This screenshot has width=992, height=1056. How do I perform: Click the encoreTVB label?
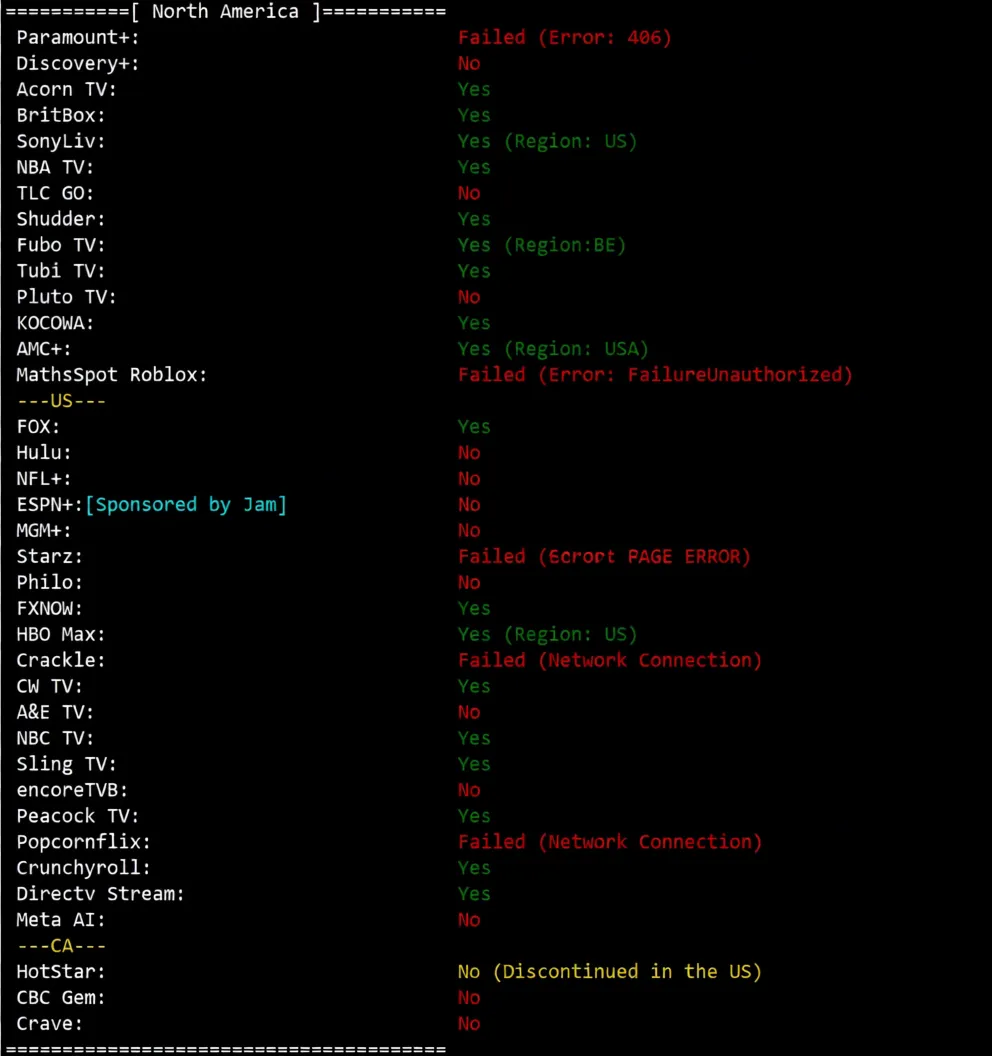point(72,790)
